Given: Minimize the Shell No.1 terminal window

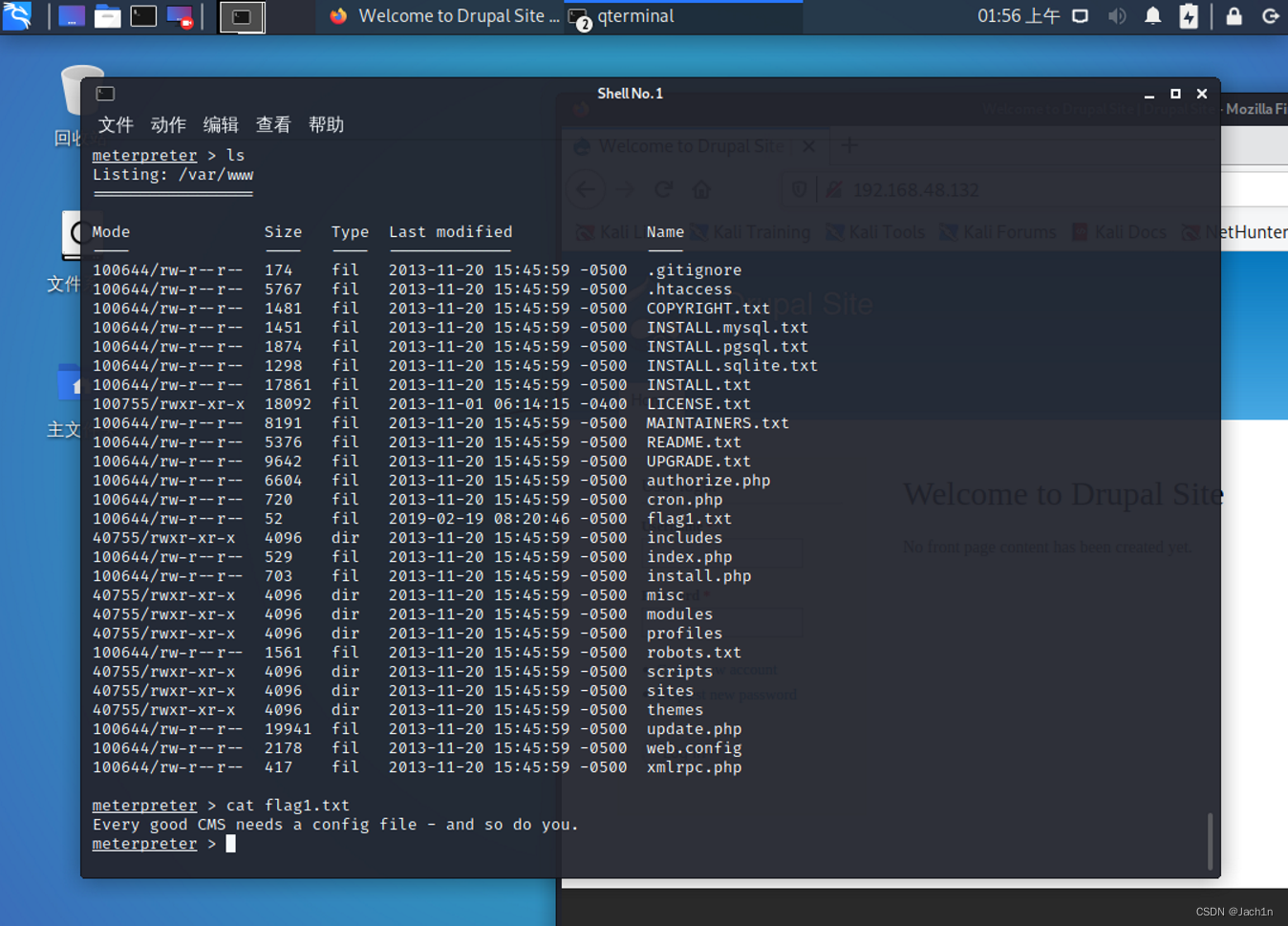Looking at the screenshot, I should 1149,94.
